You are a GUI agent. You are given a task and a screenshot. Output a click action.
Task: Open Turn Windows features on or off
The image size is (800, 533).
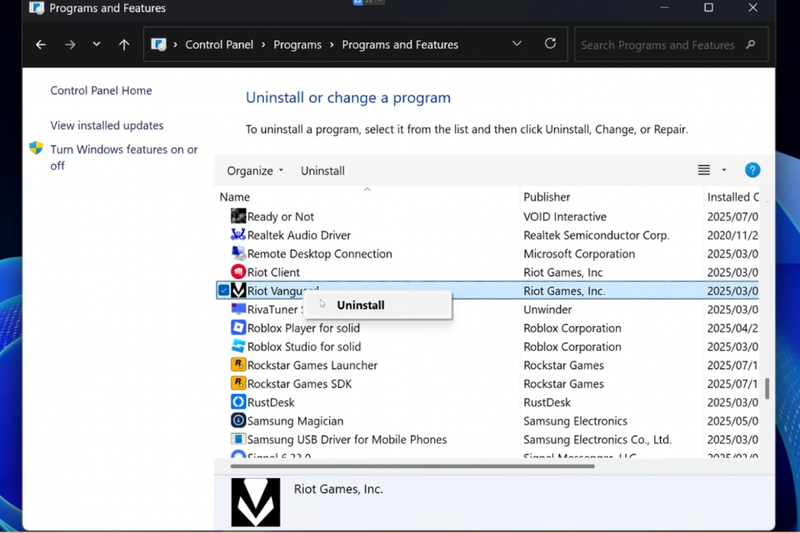click(124, 157)
